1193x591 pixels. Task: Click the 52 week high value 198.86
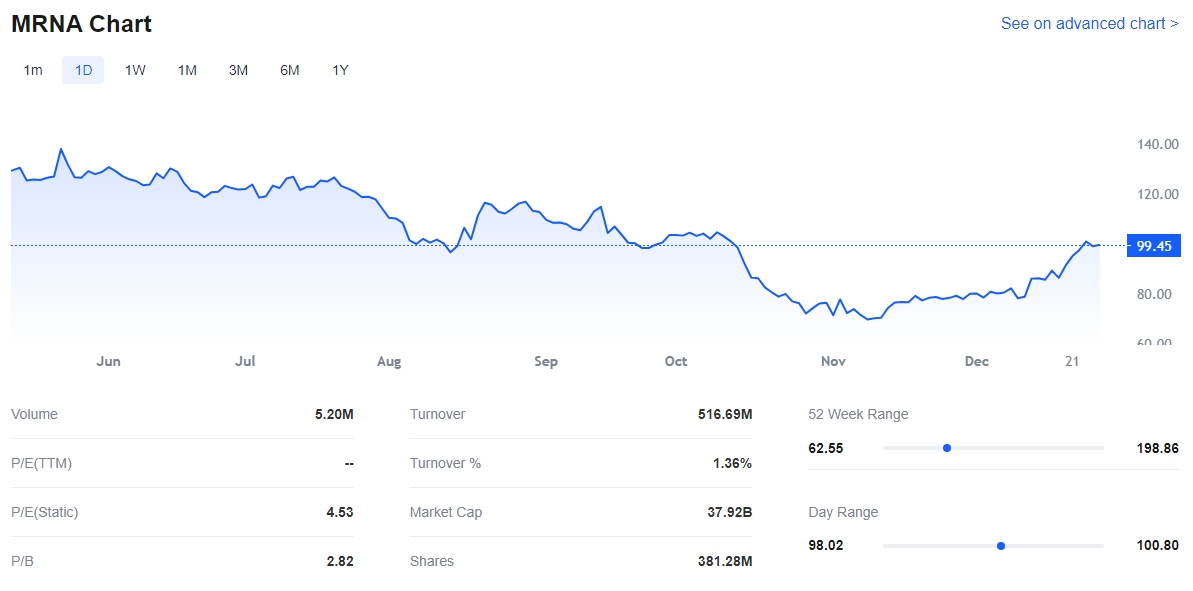click(1157, 448)
